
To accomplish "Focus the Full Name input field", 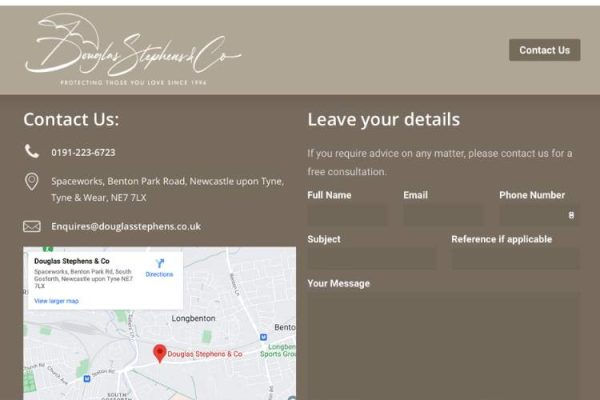I will pyautogui.click(x=347, y=215).
